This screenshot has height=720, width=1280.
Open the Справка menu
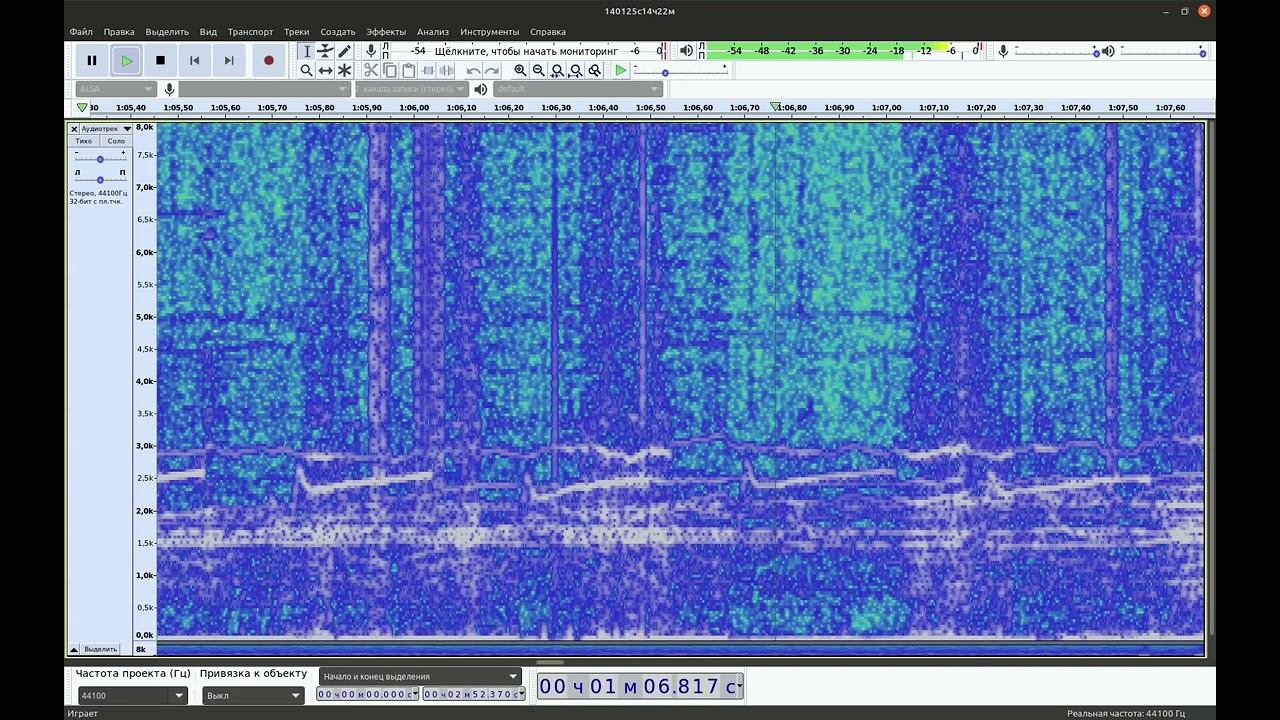coord(548,32)
